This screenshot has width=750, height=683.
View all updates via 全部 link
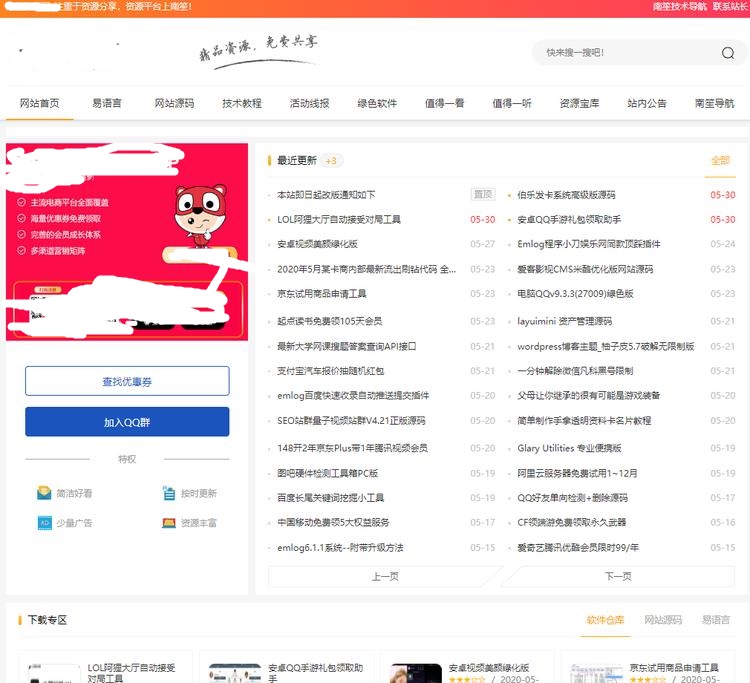pos(720,160)
